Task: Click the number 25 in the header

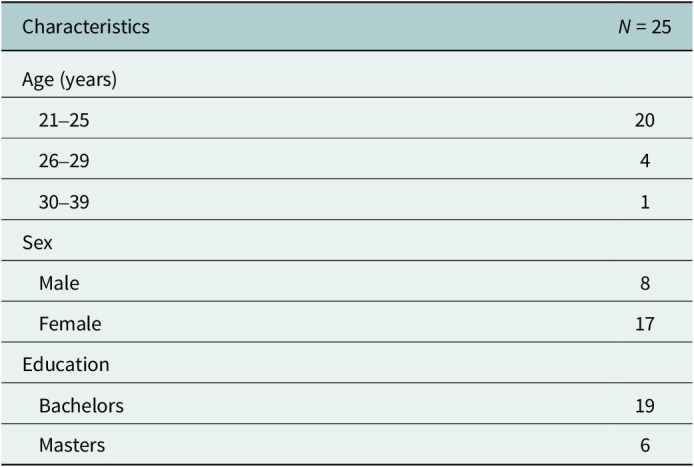Action: pyautogui.click(x=660, y=27)
